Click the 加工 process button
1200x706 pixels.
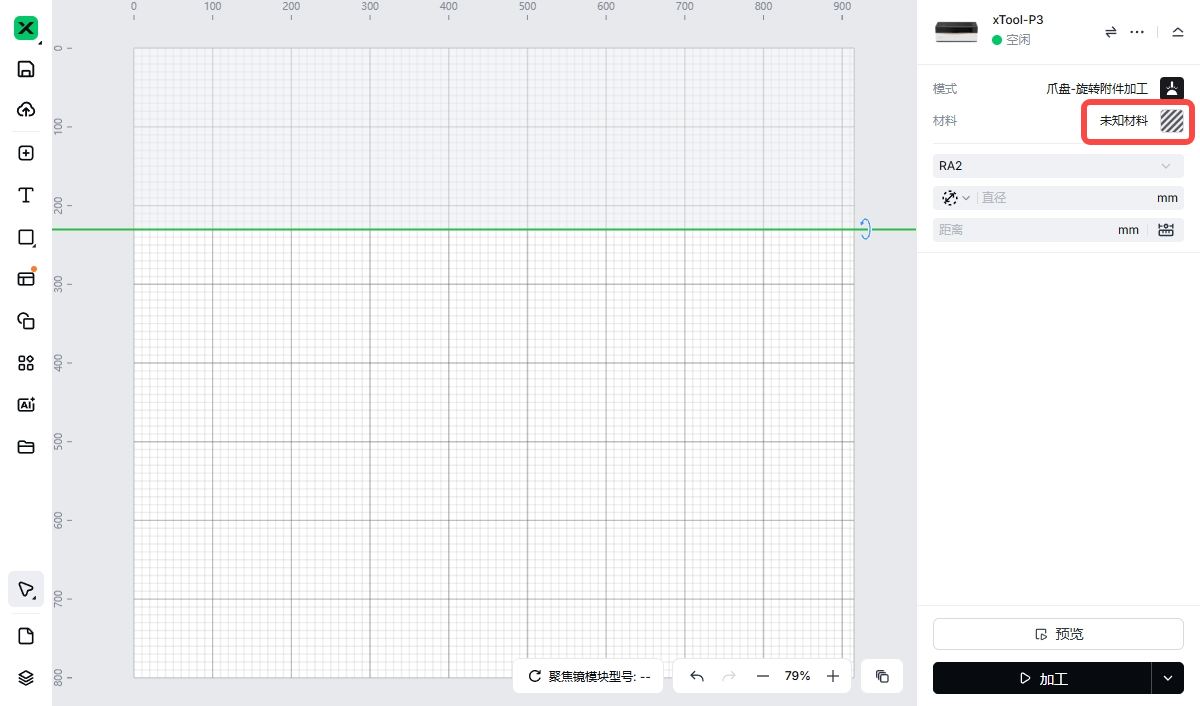1042,678
